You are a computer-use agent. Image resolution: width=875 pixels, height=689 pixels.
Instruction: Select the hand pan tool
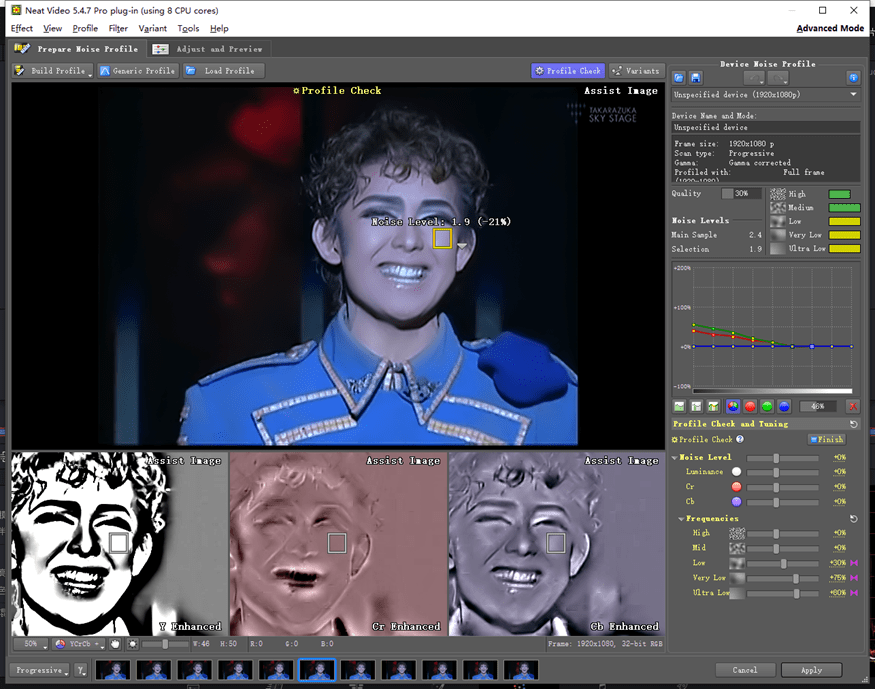(x=115, y=643)
